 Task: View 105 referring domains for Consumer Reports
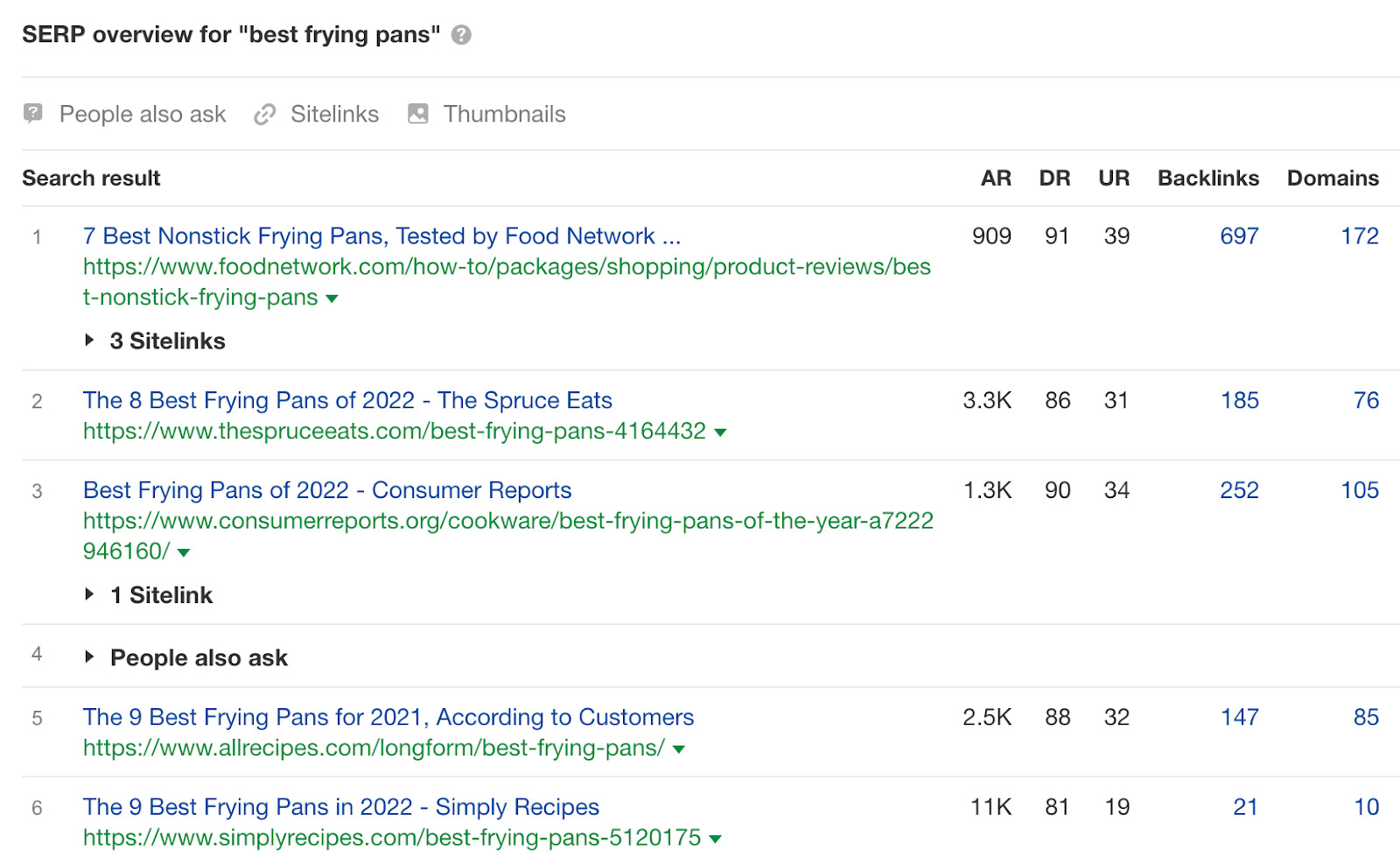coord(1359,490)
